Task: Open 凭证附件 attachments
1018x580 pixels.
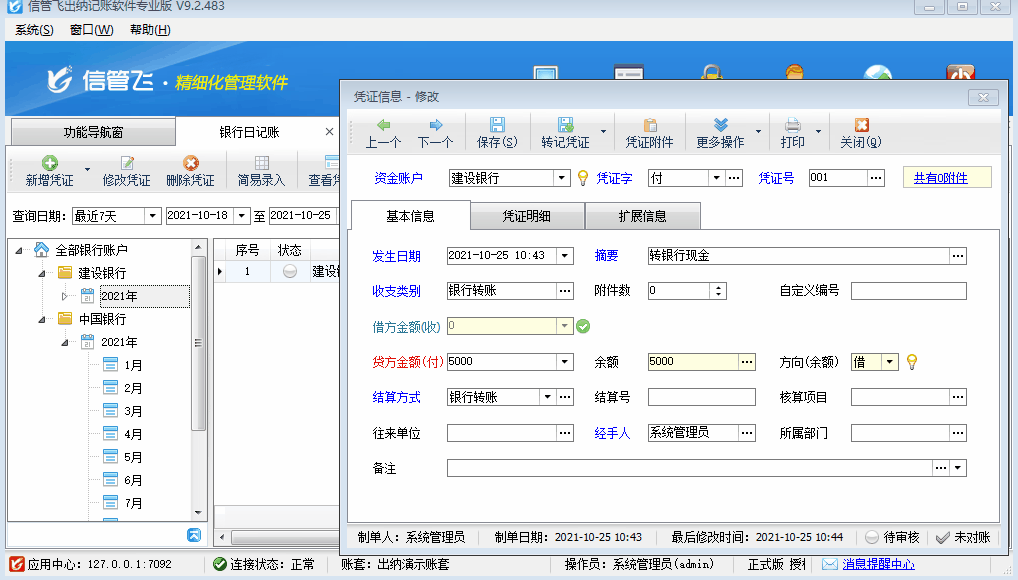Action: [x=649, y=125]
